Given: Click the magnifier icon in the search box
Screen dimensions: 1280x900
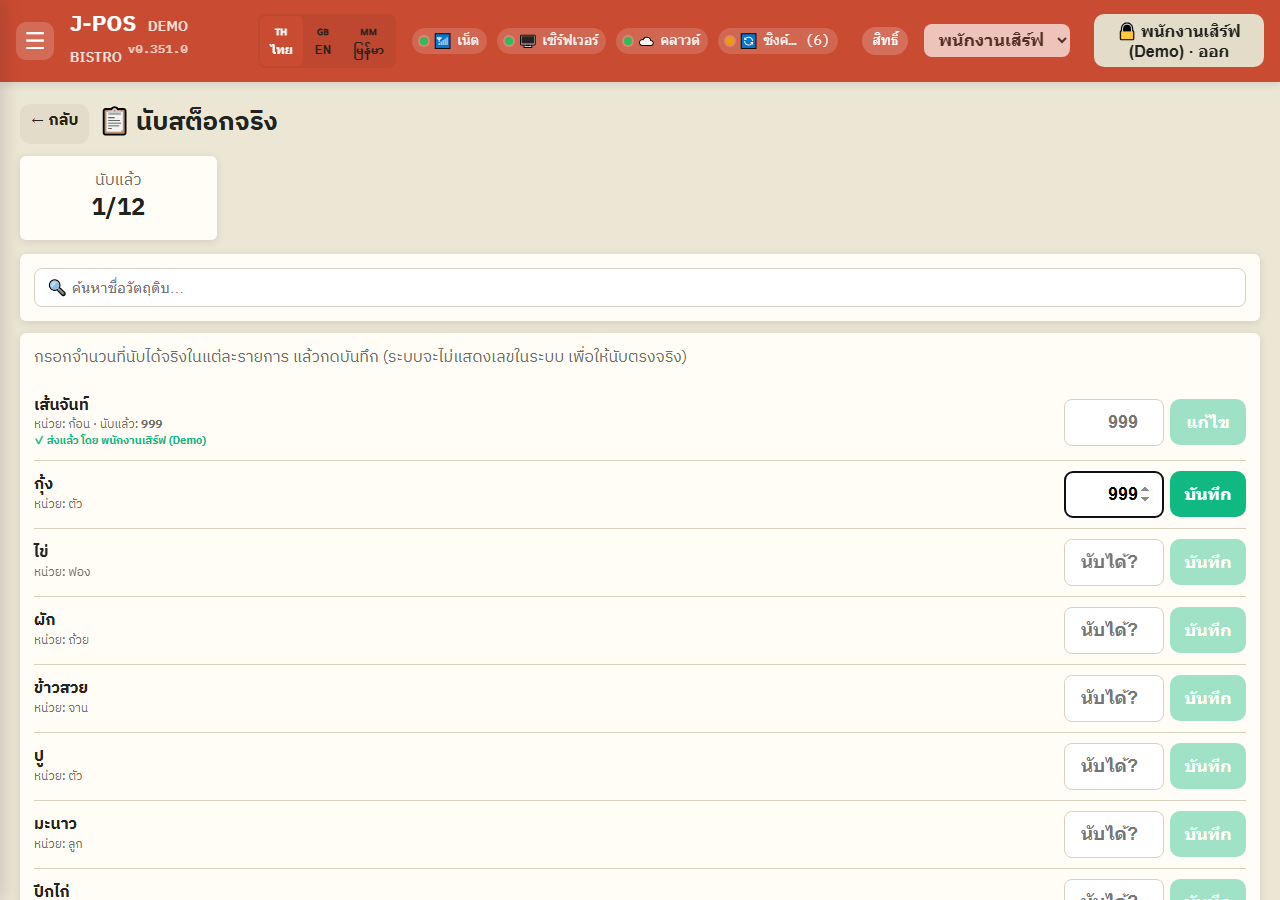Looking at the screenshot, I should coord(57,288).
